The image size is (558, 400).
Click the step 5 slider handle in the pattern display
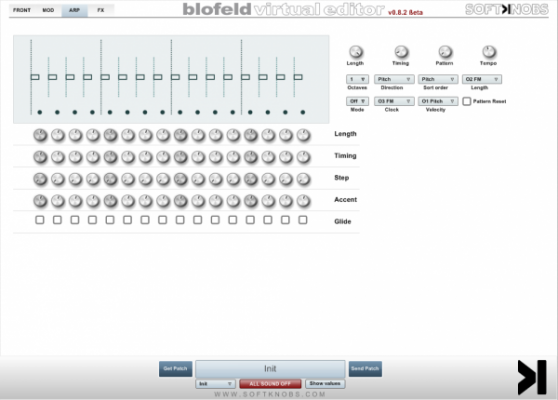[x=105, y=77]
